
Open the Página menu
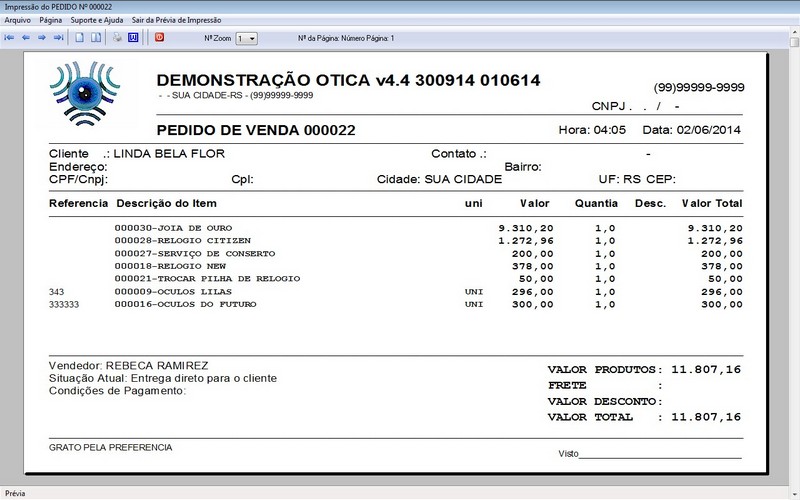coord(51,20)
